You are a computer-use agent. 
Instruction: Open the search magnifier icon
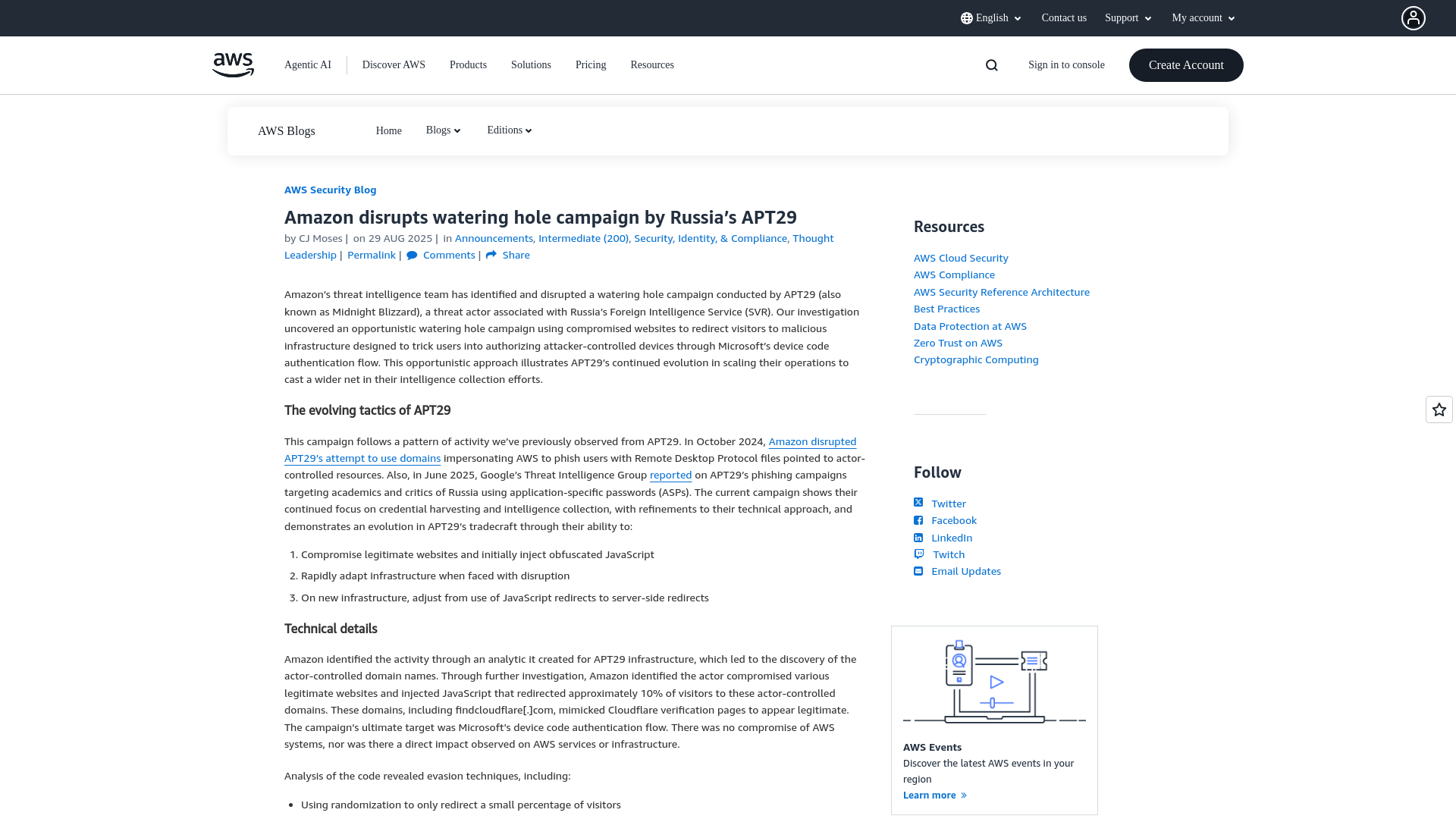point(991,65)
